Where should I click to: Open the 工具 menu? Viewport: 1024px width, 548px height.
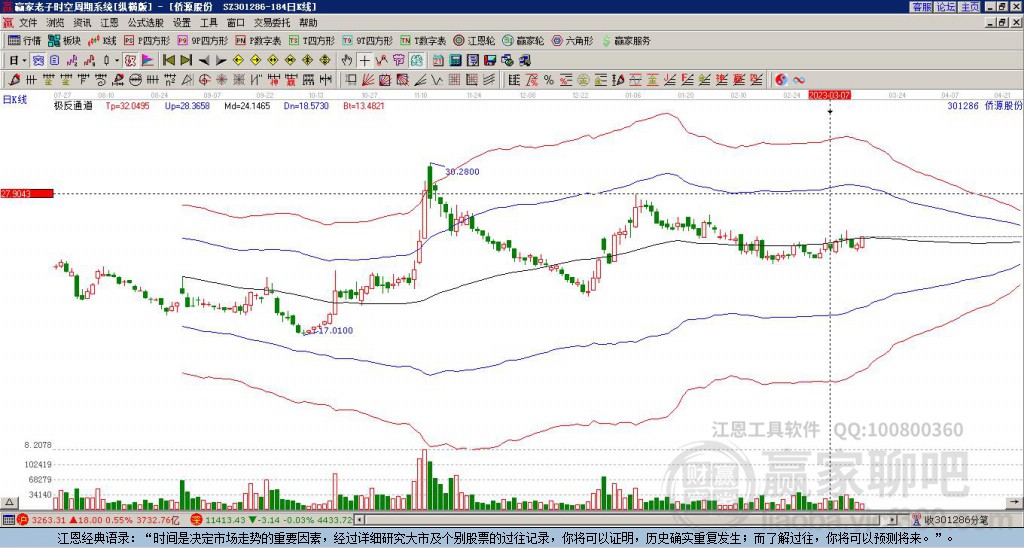[x=209, y=23]
